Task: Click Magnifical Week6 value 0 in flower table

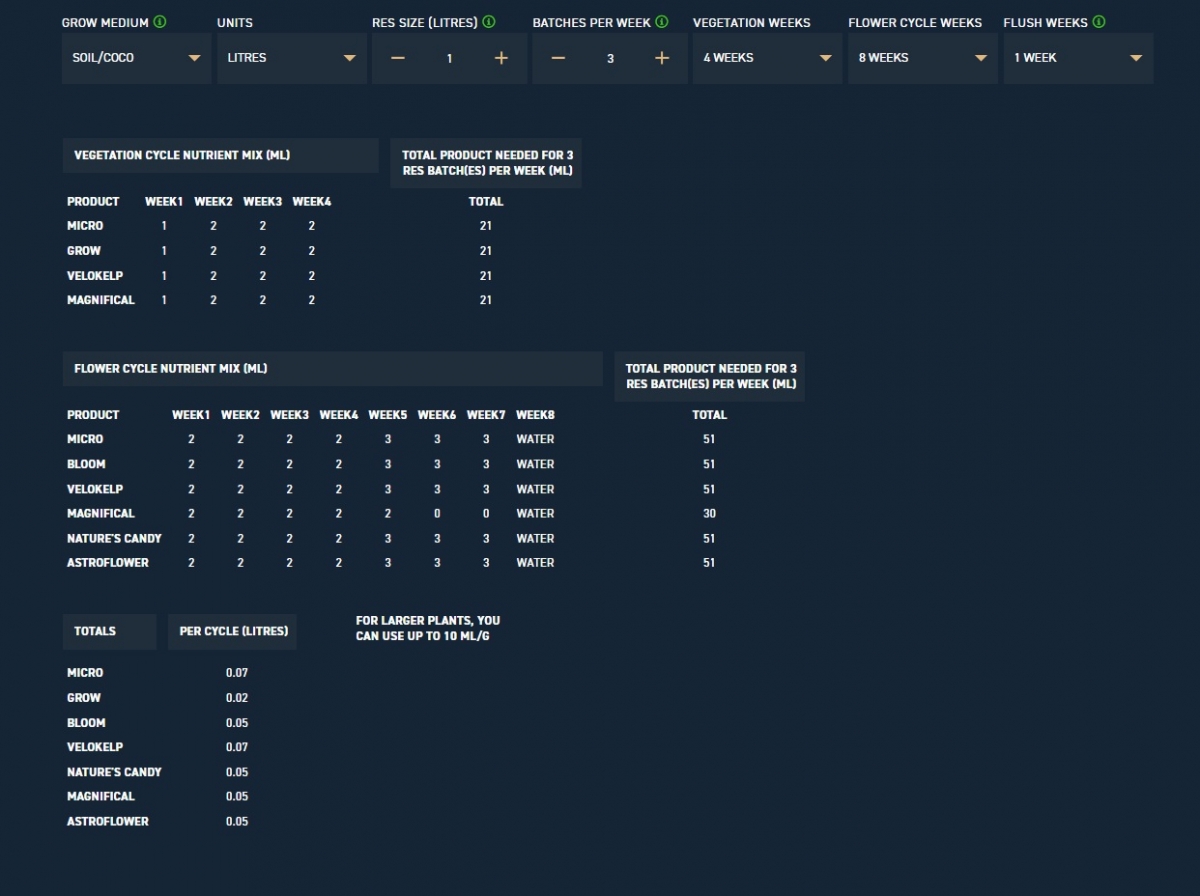Action: pyautogui.click(x=437, y=513)
